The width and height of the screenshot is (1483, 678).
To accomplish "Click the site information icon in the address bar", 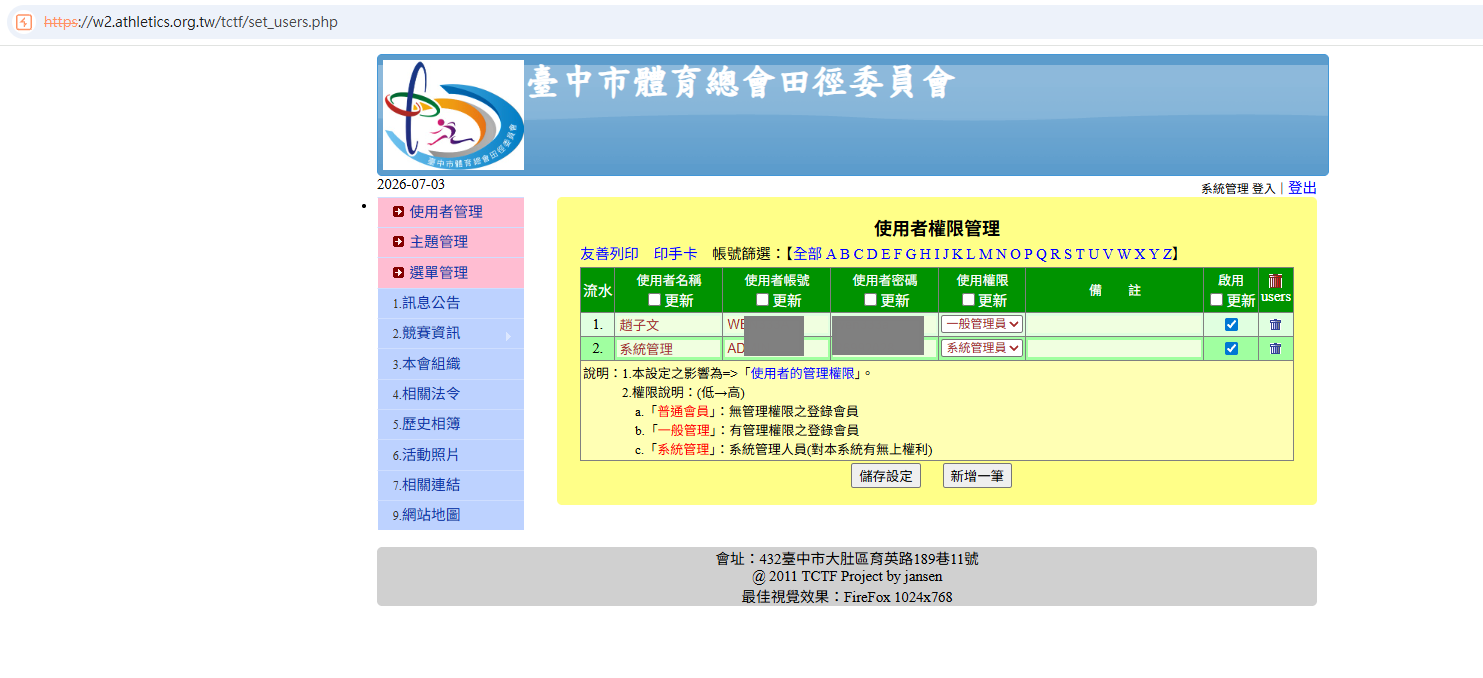I will coord(24,22).
